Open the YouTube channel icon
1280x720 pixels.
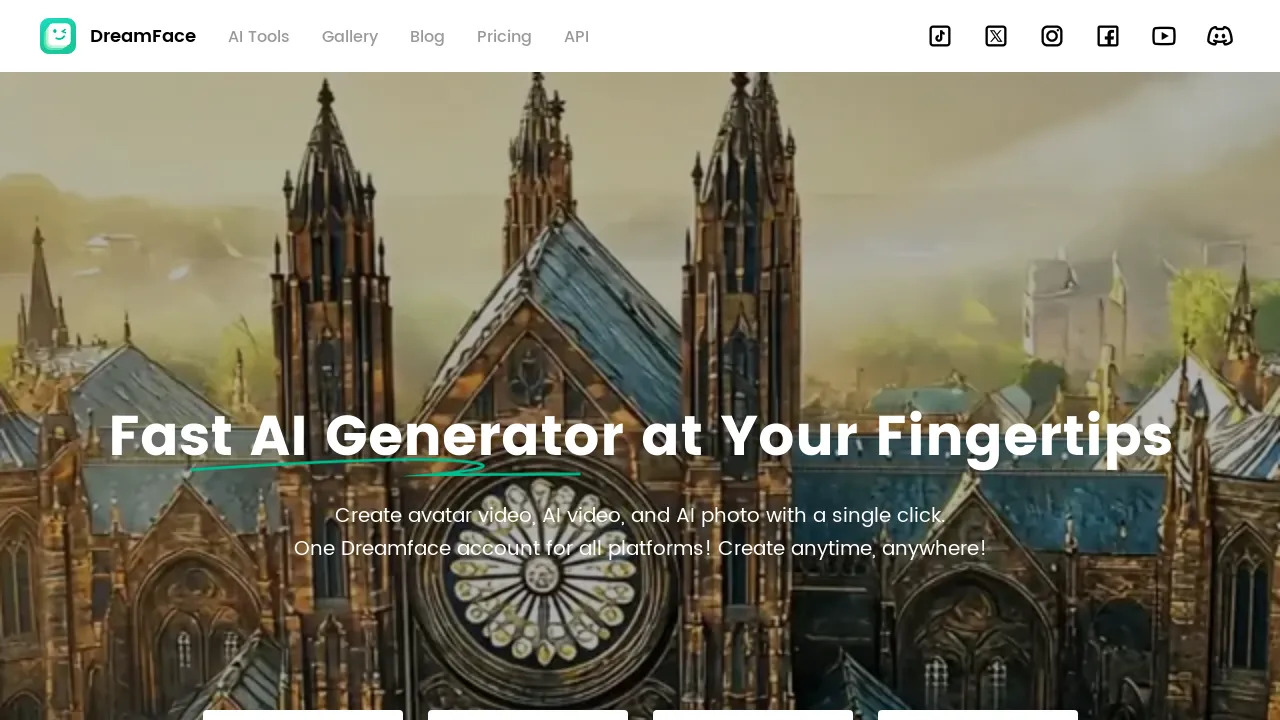1164,36
